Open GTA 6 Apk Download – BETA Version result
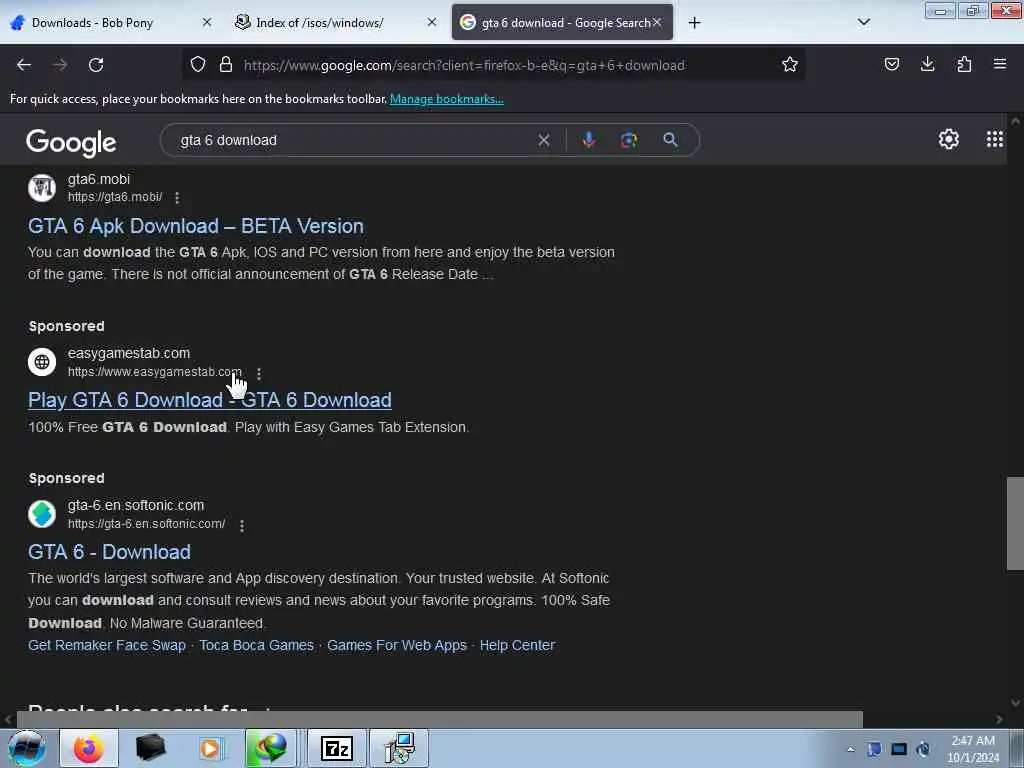Screen dimensions: 1024x768 196,226
